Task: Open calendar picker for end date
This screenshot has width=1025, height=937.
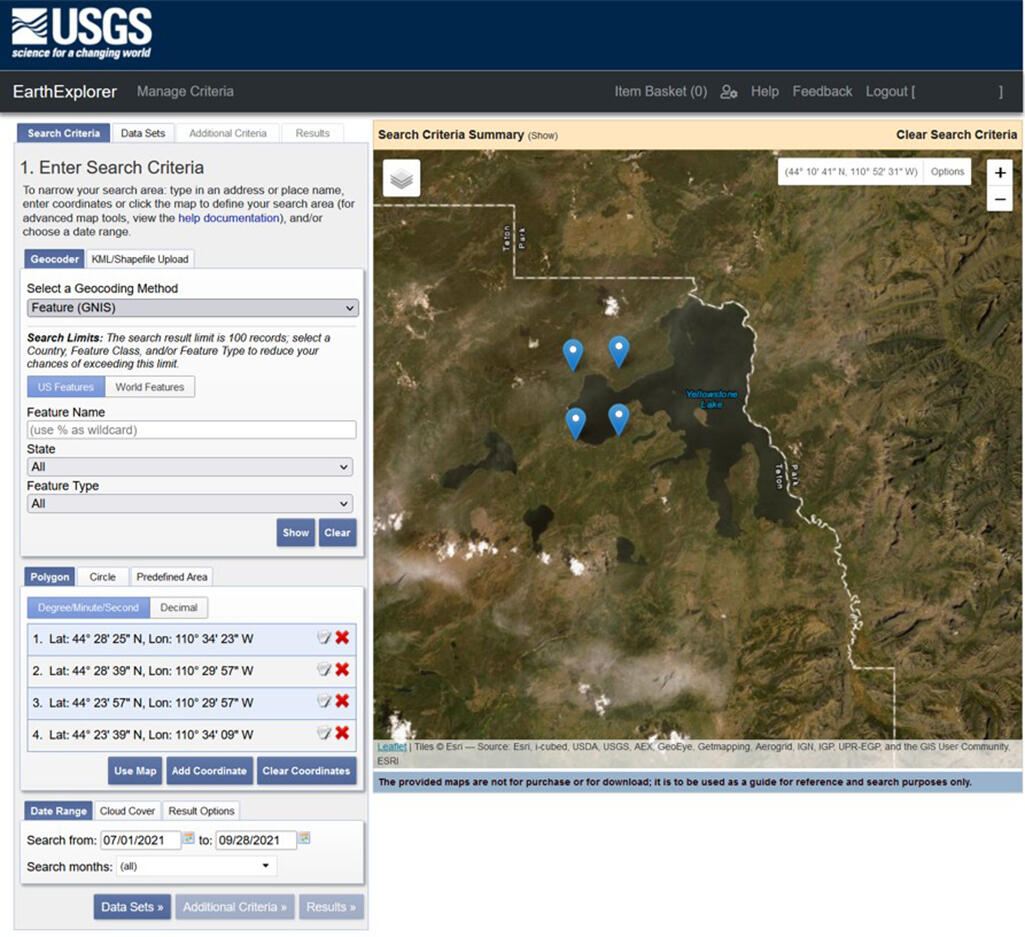Action: pos(305,839)
